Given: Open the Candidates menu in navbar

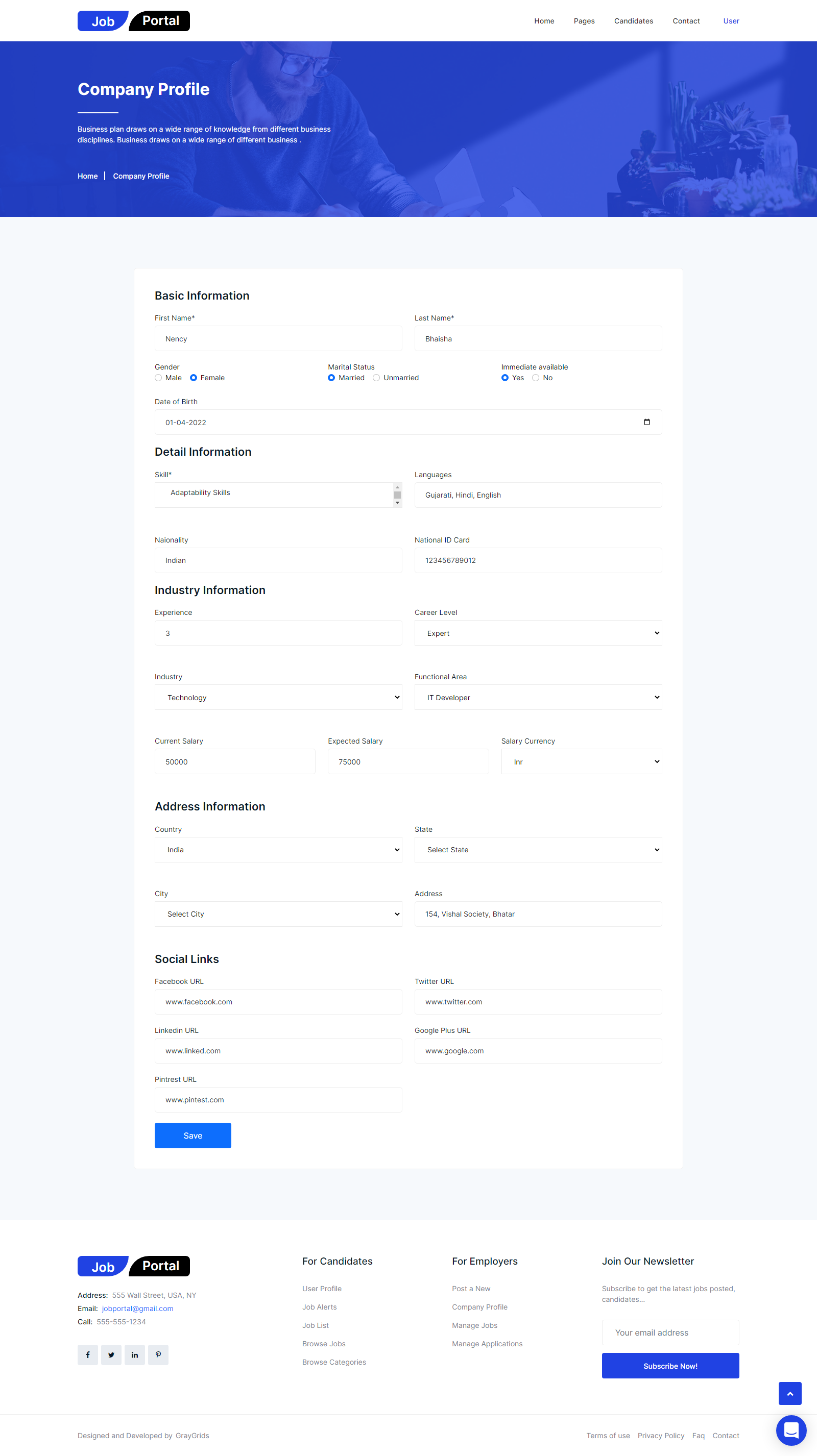Looking at the screenshot, I should coord(633,21).
